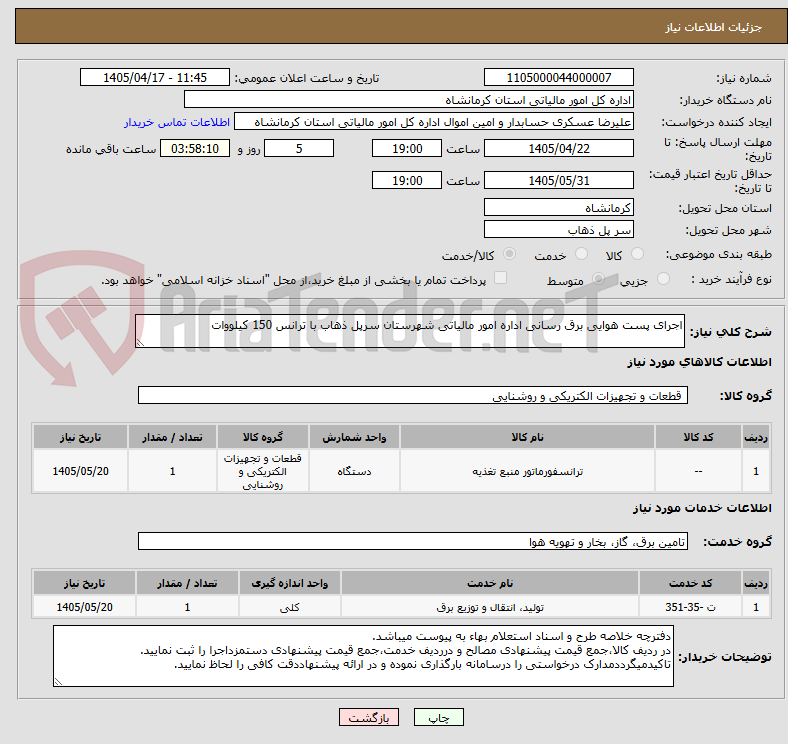Select the خدمت radio button

pyautogui.click(x=581, y=254)
